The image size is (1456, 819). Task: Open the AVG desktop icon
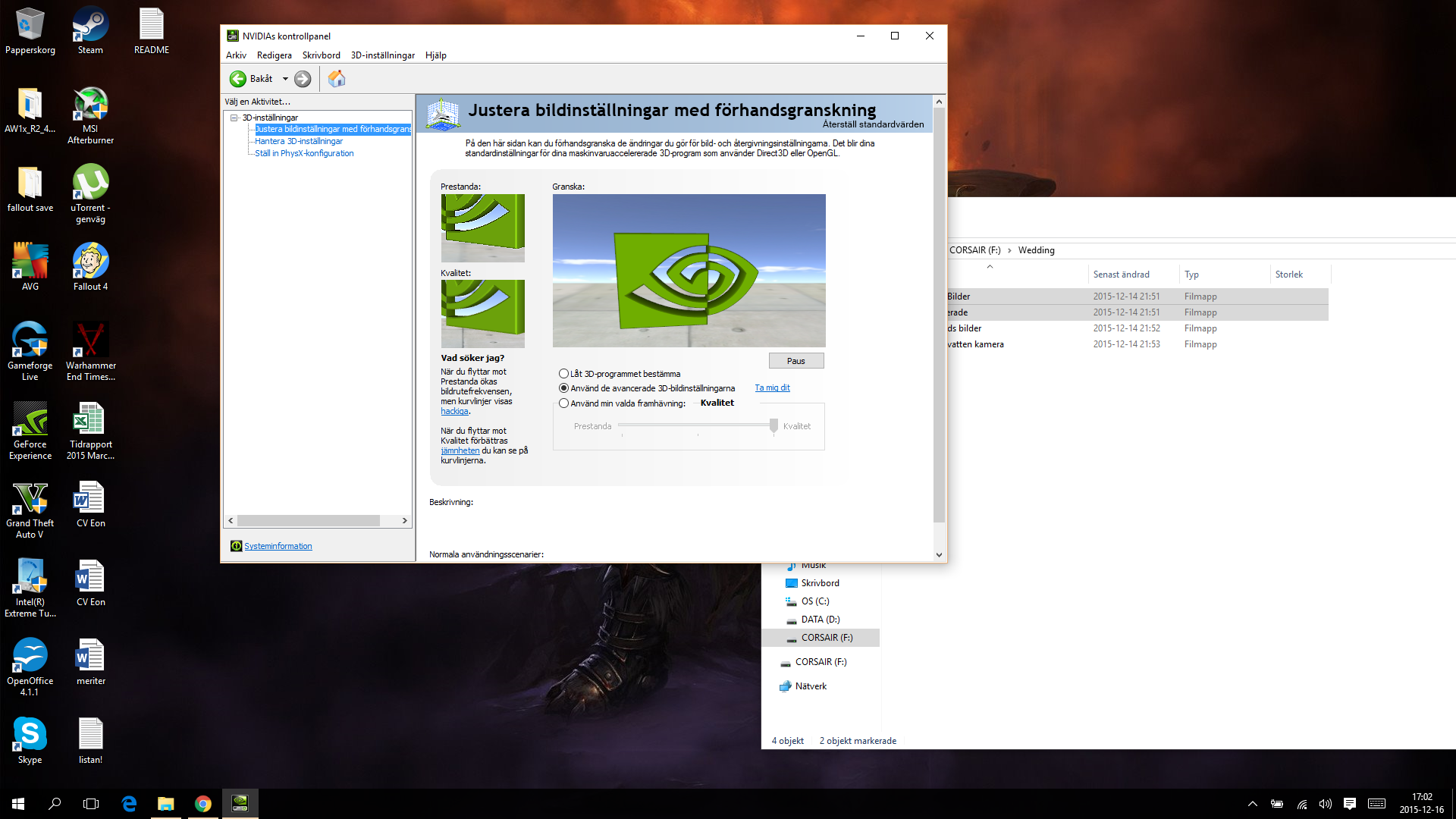point(30,267)
